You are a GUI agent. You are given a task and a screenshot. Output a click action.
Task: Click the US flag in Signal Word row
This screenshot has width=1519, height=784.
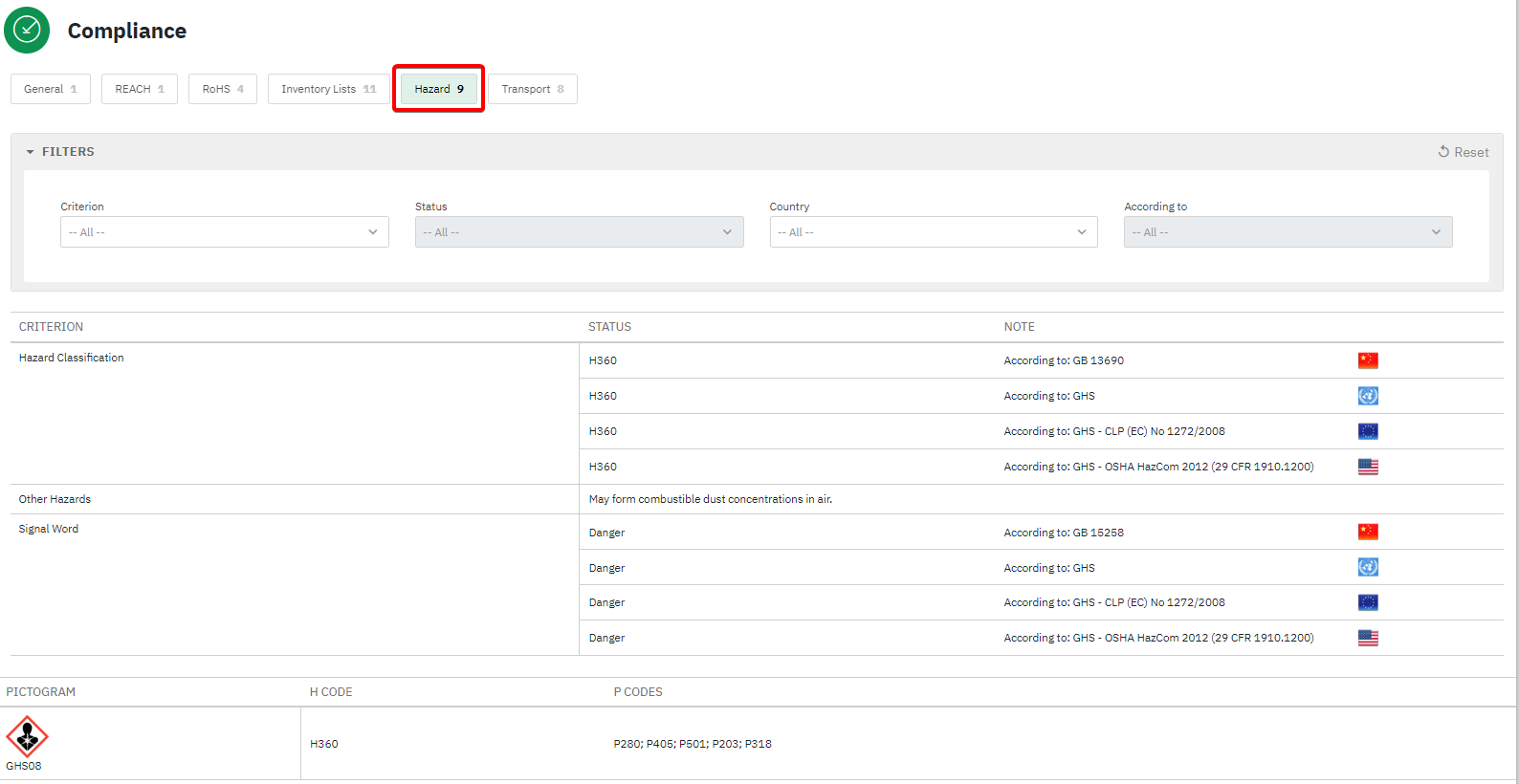tap(1368, 638)
